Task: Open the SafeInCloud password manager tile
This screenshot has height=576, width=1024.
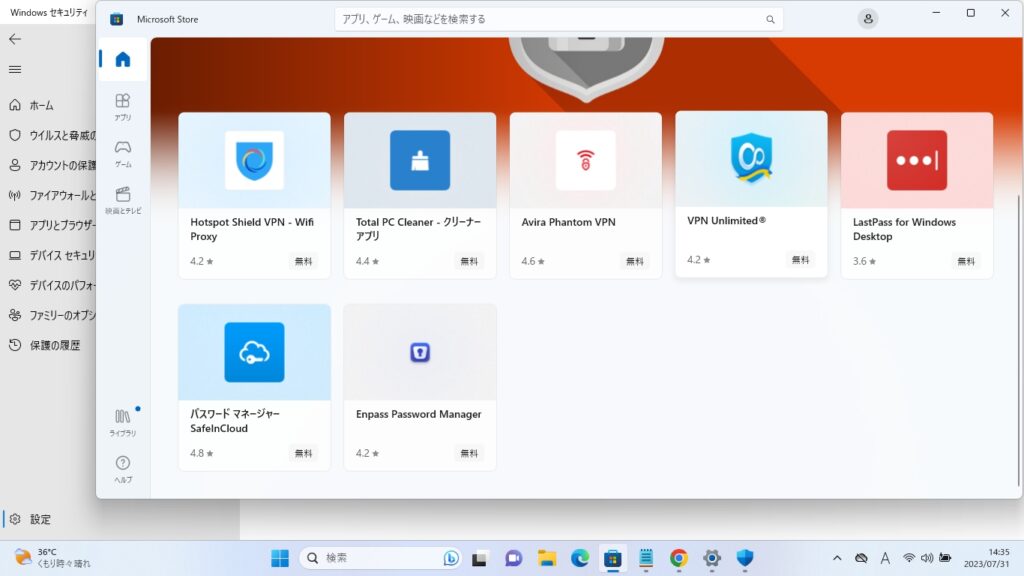Action: pos(254,387)
